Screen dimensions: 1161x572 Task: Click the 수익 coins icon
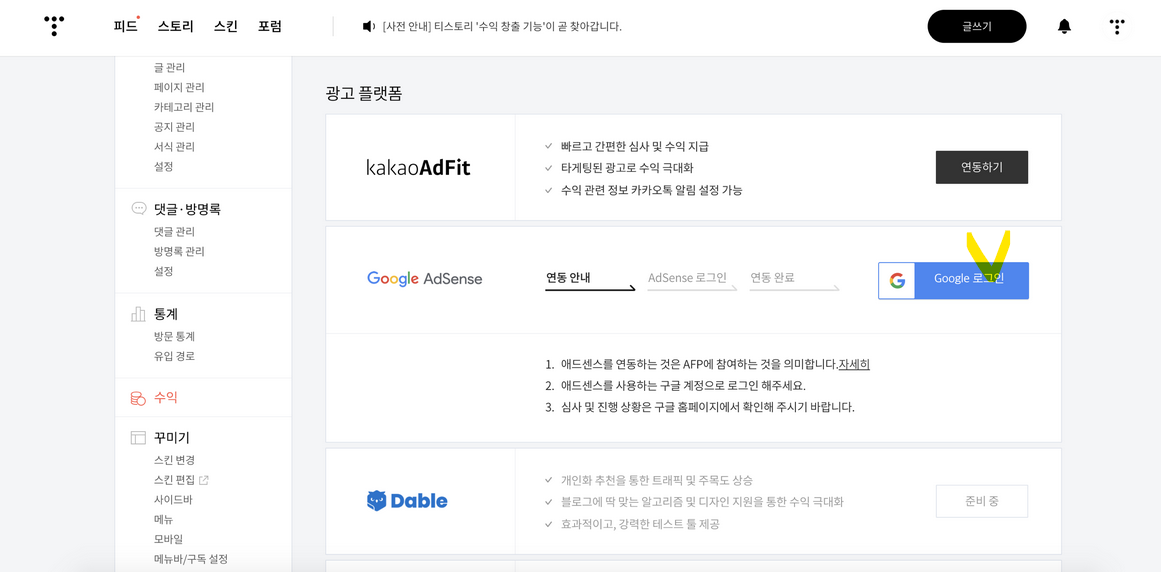tap(138, 398)
